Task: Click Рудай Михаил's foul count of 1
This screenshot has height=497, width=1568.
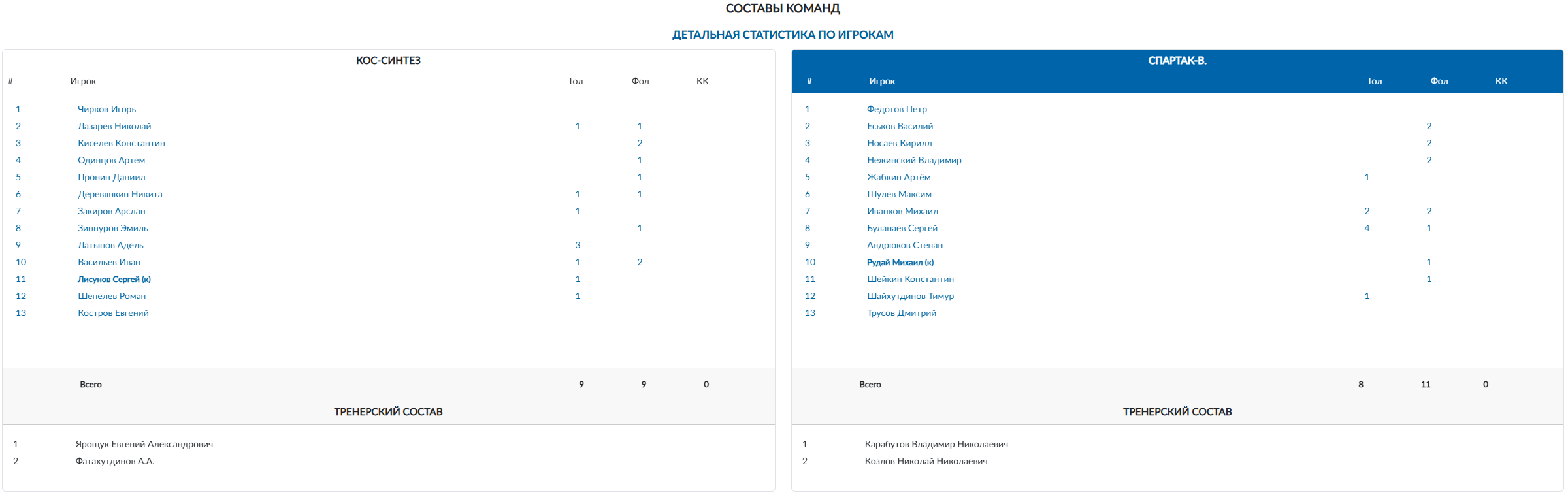Action: pos(1429,262)
